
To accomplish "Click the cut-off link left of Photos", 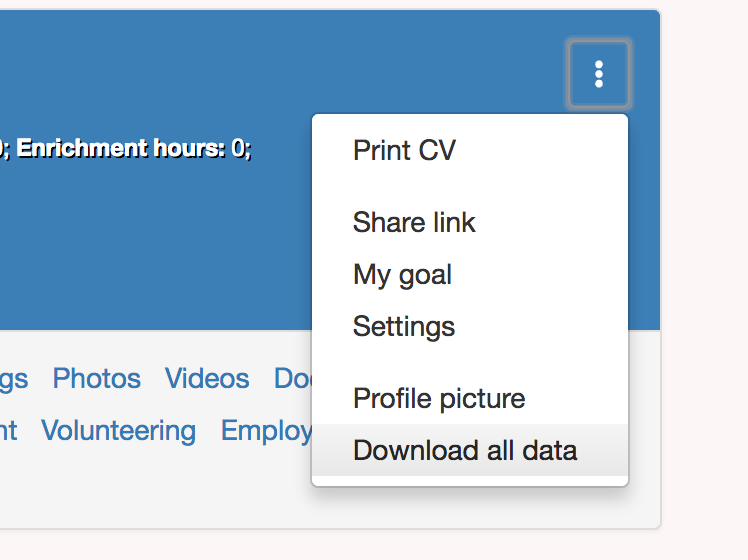I will (14, 379).
